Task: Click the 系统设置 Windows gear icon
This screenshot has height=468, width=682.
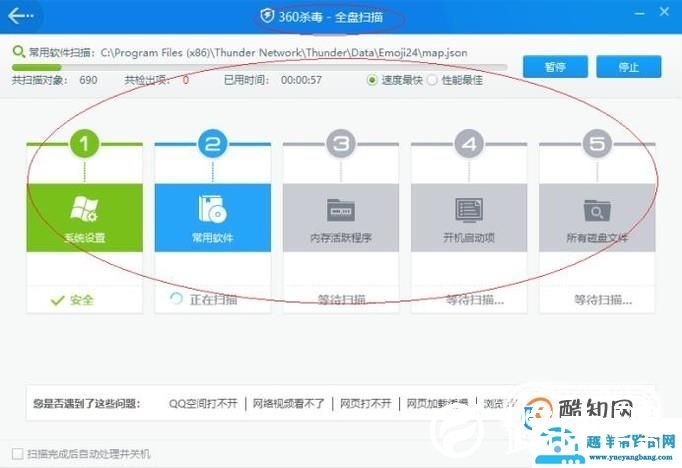Action: (x=84, y=209)
